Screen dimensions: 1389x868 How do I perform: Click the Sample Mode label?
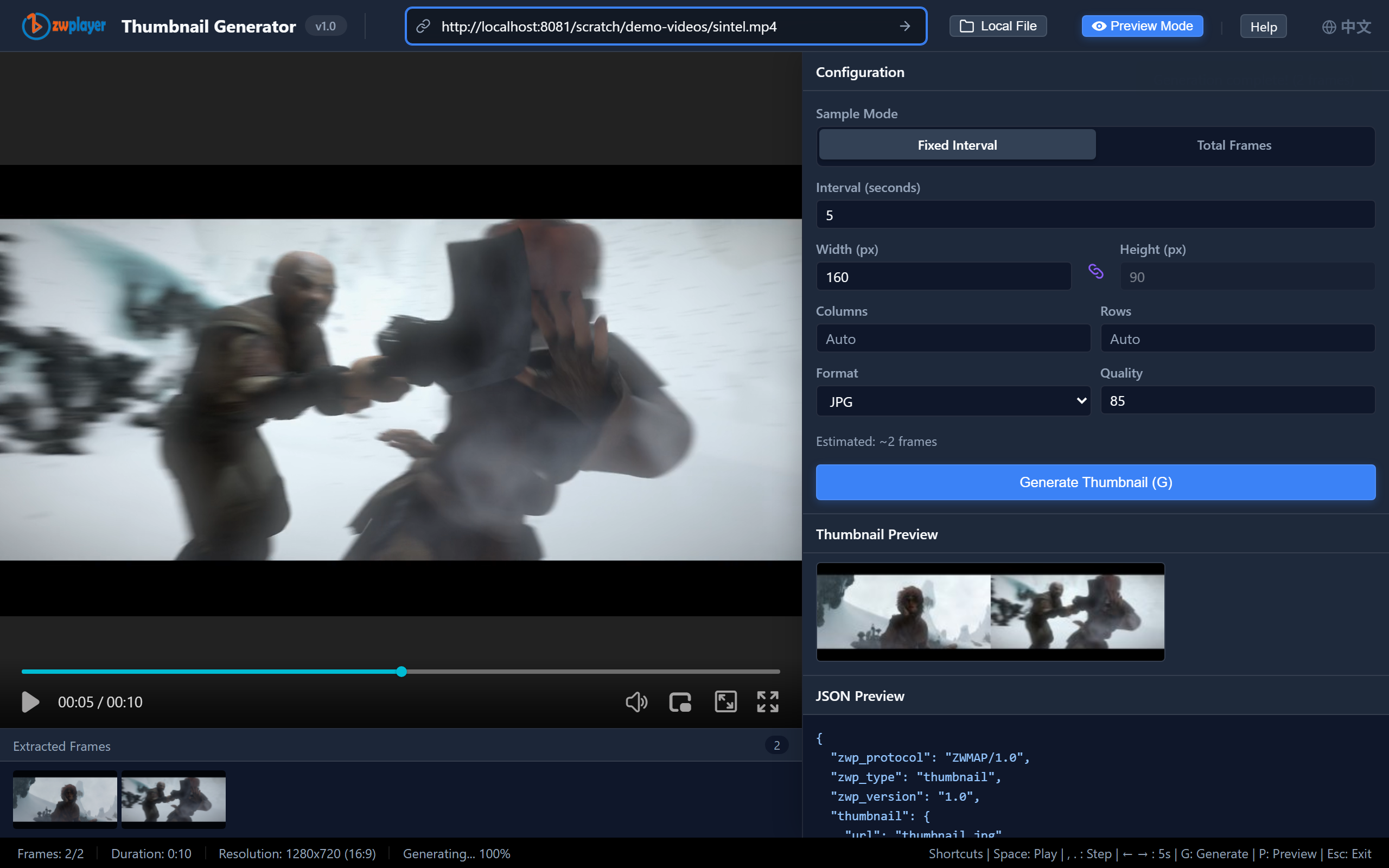[x=856, y=114]
